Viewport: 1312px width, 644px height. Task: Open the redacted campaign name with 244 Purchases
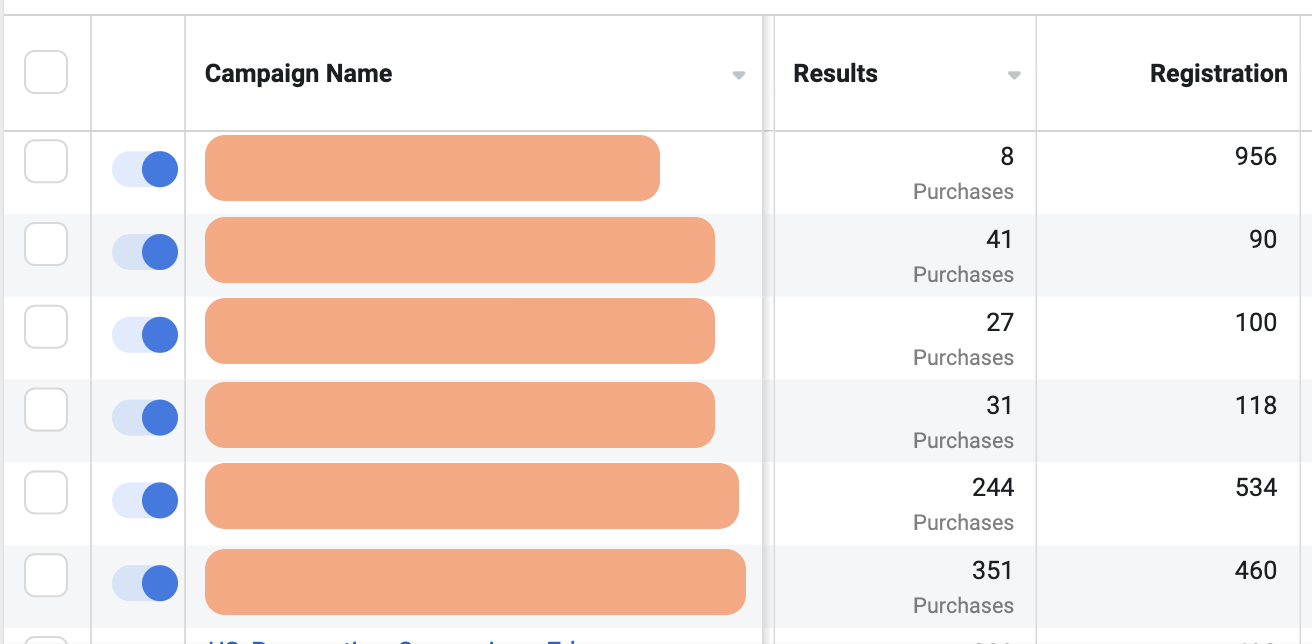pos(471,496)
